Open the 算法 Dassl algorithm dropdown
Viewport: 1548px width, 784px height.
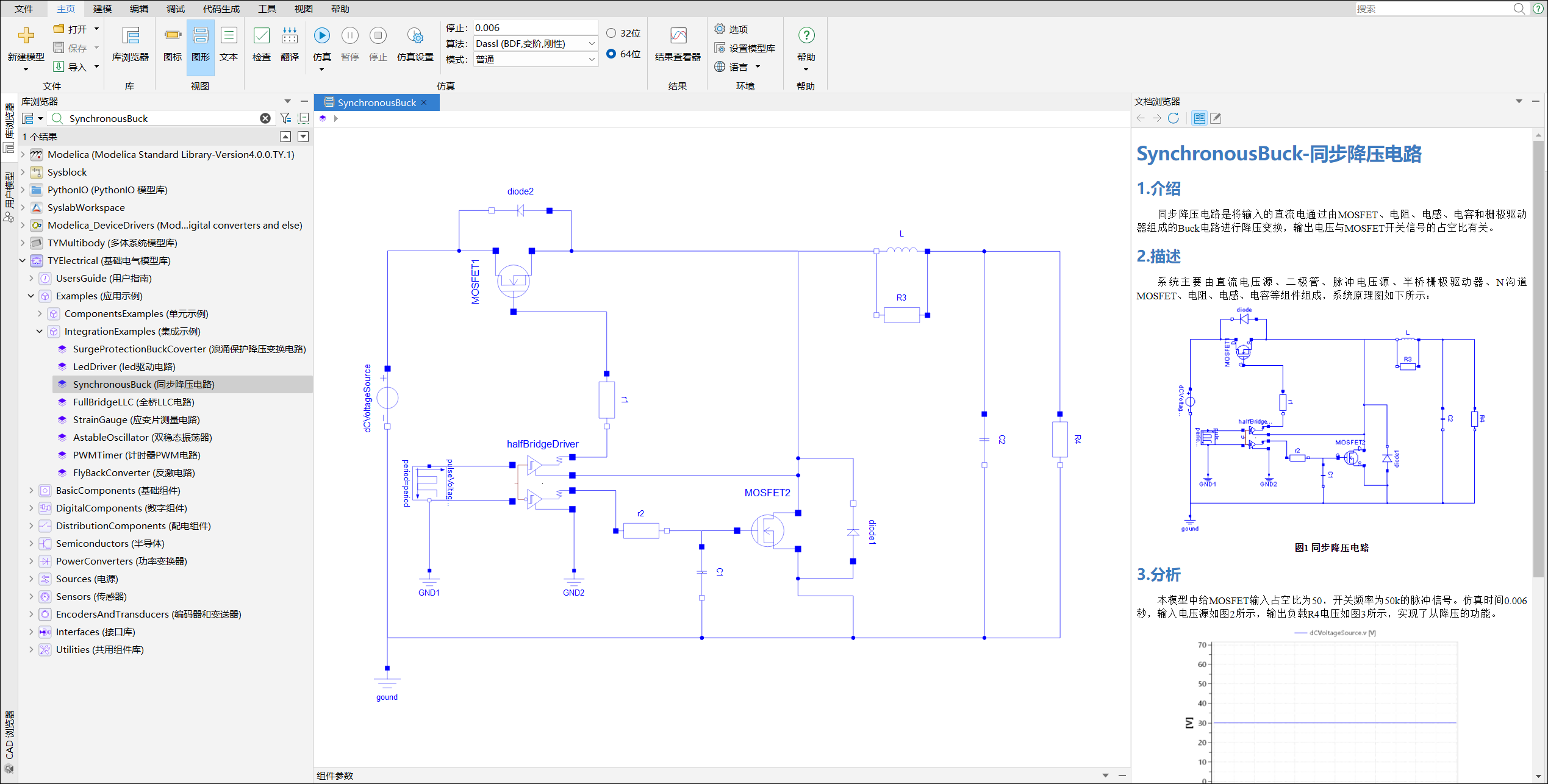pyautogui.click(x=591, y=44)
